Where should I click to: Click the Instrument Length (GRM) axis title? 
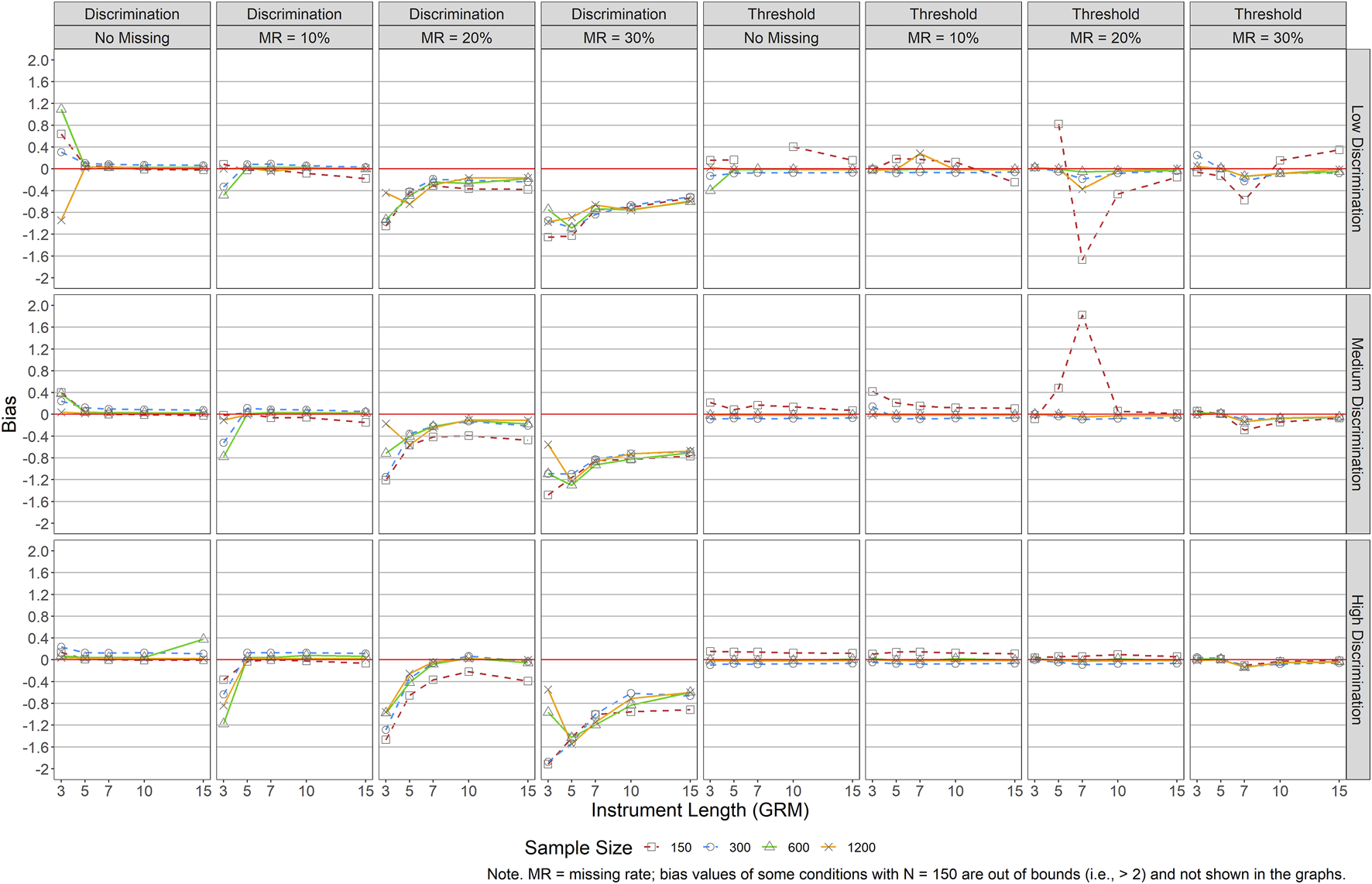700,810
